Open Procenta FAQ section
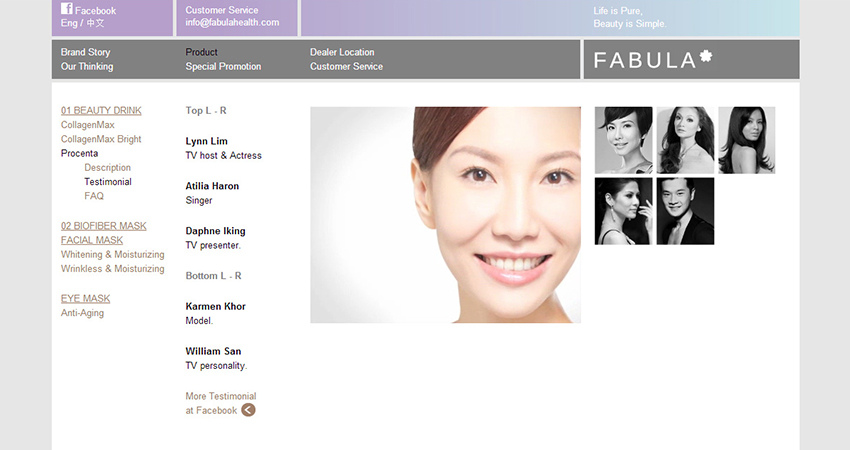The image size is (850, 450). point(94,196)
